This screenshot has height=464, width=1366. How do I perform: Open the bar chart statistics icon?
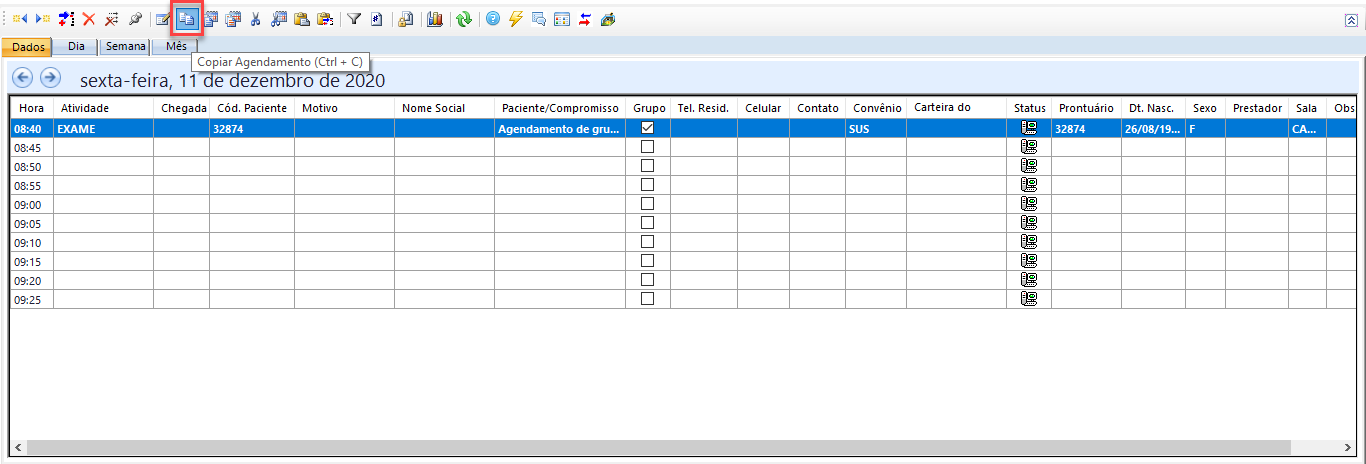(x=435, y=18)
